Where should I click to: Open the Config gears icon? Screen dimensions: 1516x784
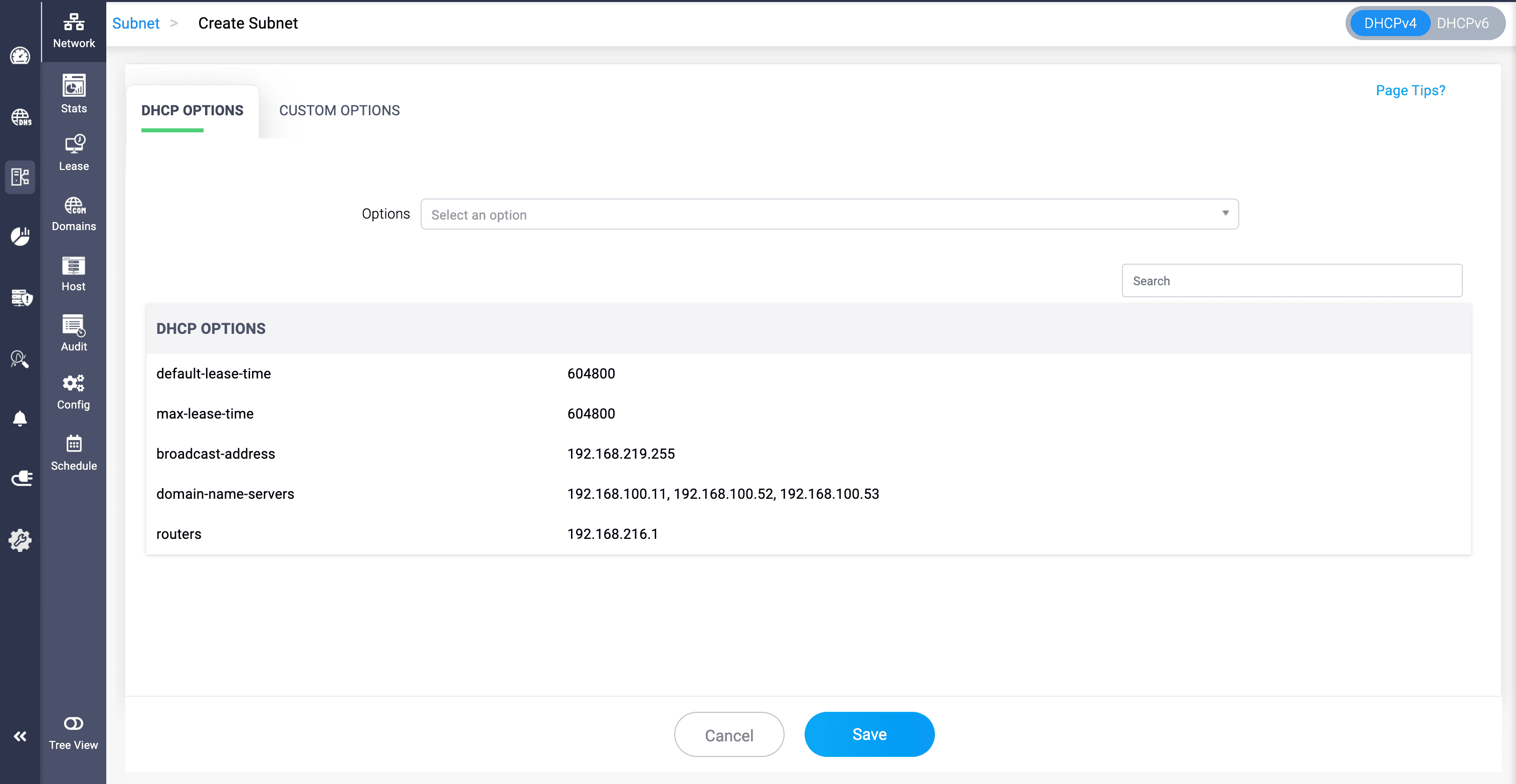click(x=74, y=384)
